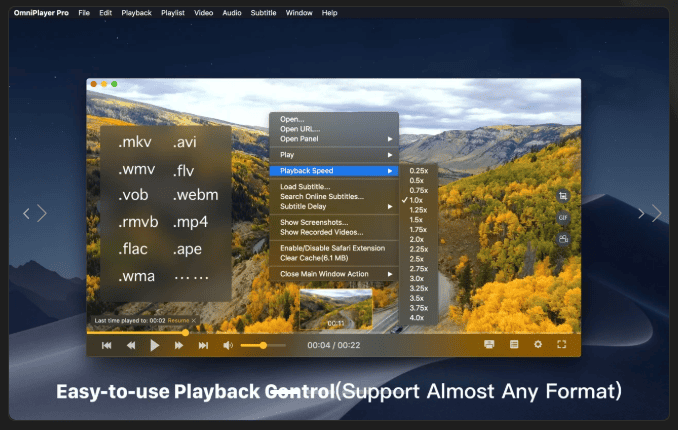The image size is (678, 430).
Task: Set playback speed to 3.75x
Action: (418, 308)
